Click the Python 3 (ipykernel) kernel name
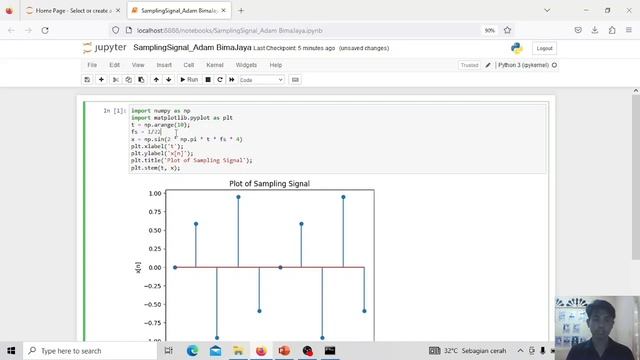This screenshot has width=640, height=360. [x=523, y=65]
